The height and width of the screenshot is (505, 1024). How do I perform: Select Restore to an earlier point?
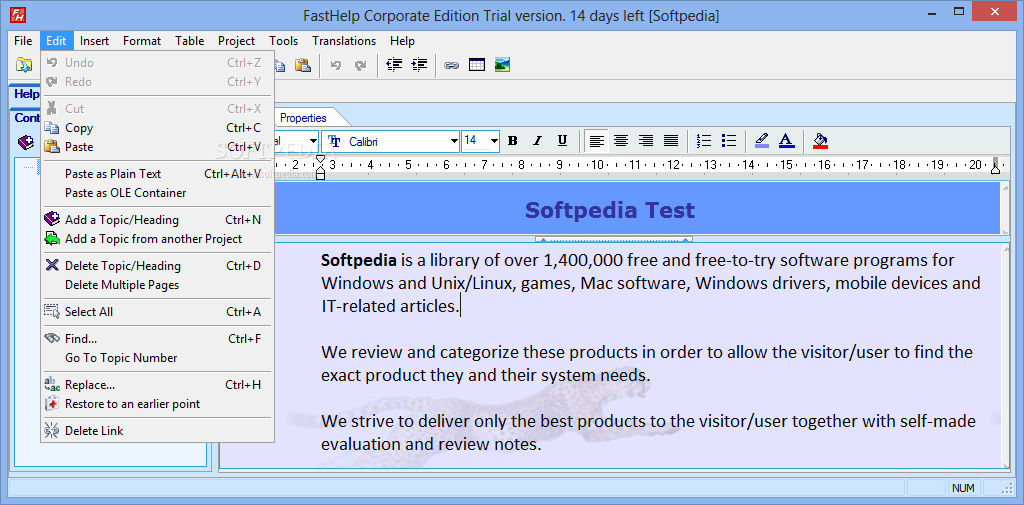[157, 404]
